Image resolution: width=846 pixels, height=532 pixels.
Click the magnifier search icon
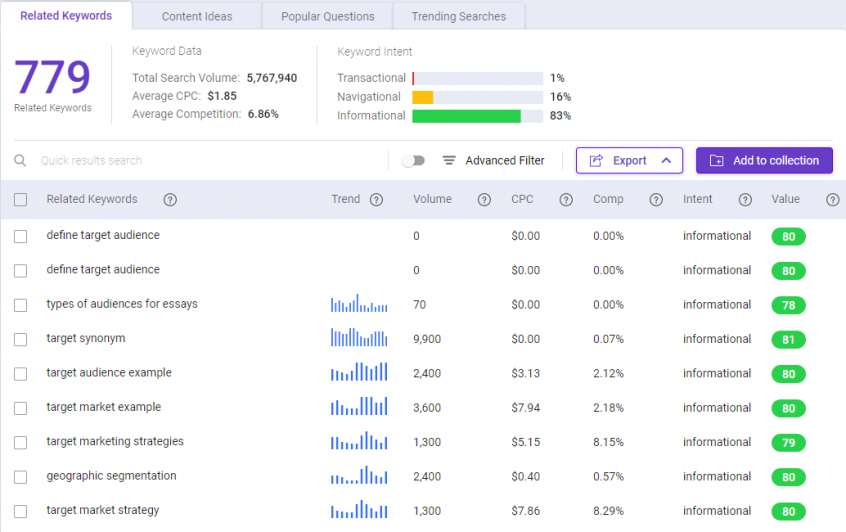point(20,160)
